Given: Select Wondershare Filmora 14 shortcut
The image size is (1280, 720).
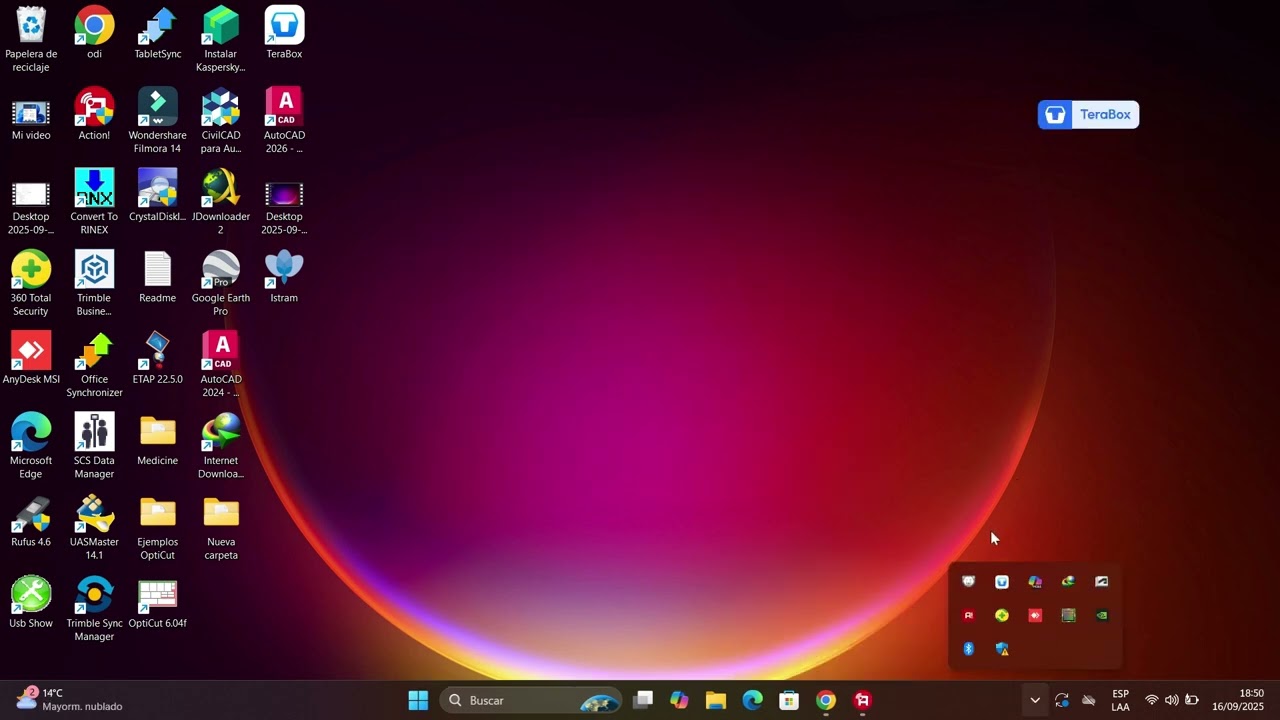Looking at the screenshot, I should tap(157, 121).
